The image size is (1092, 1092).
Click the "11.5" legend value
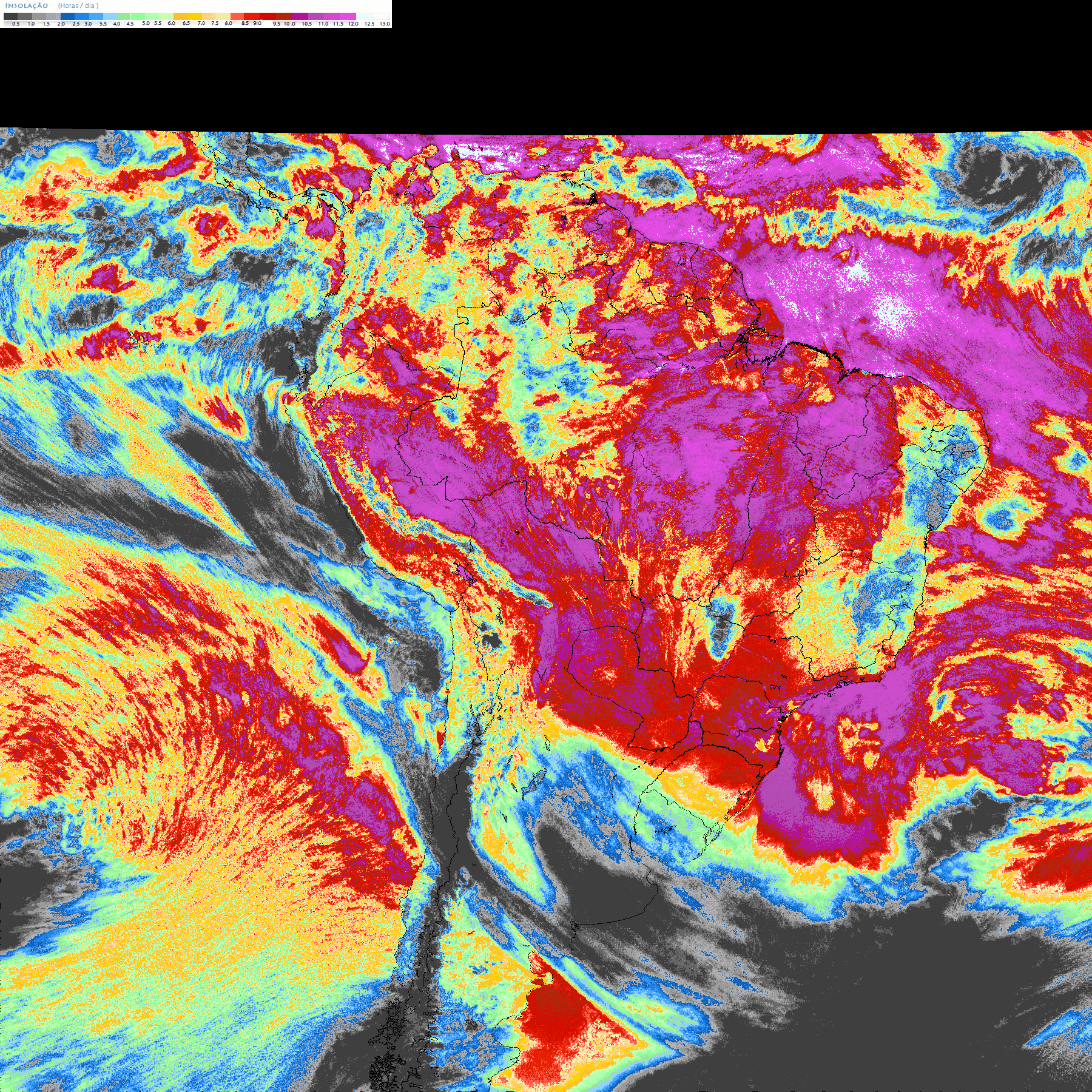pos(339,24)
